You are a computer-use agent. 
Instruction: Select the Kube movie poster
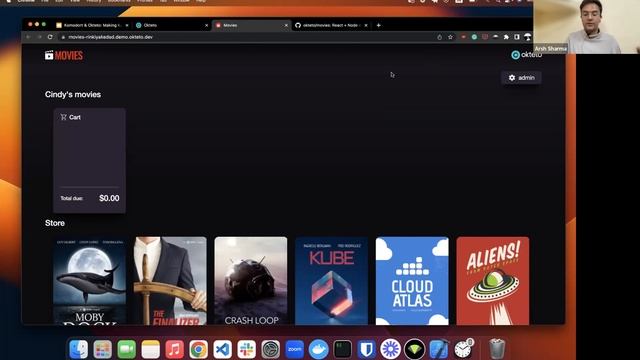(331, 281)
